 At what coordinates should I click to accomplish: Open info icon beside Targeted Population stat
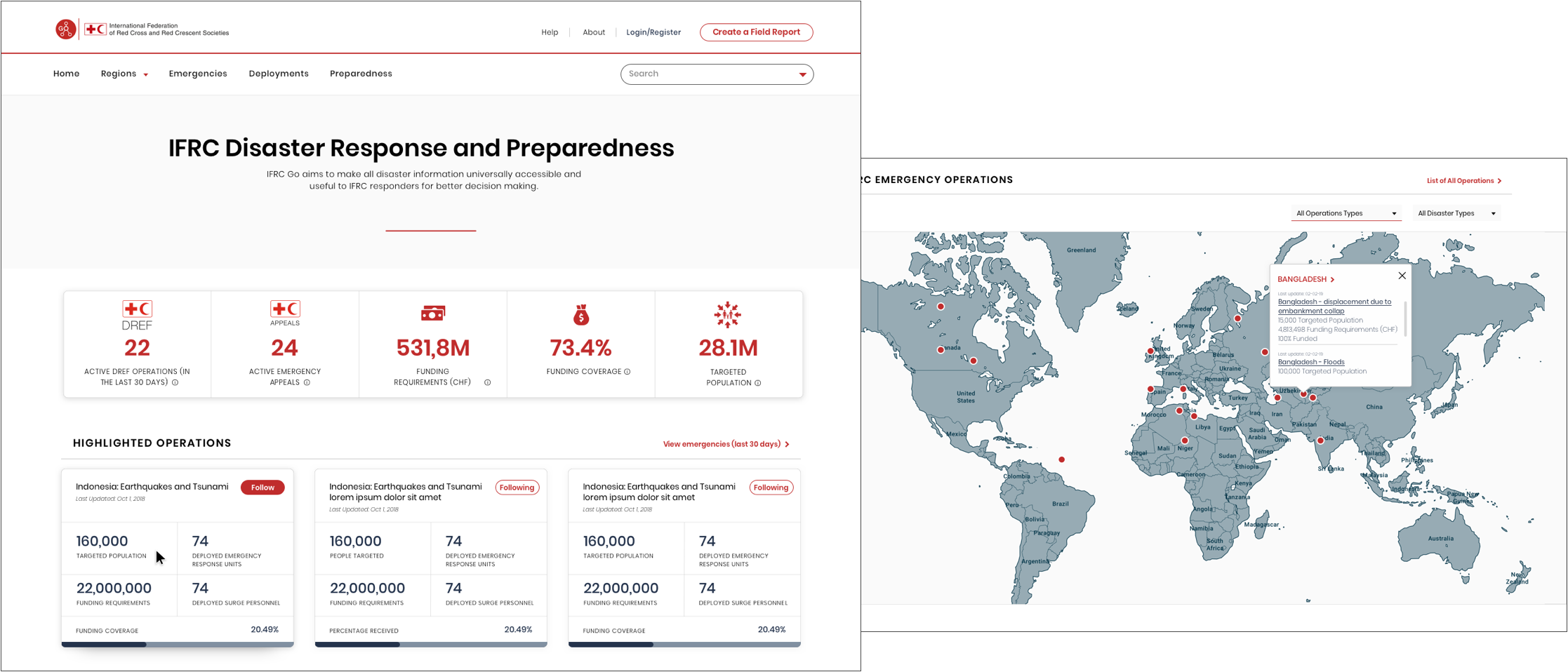coord(758,383)
